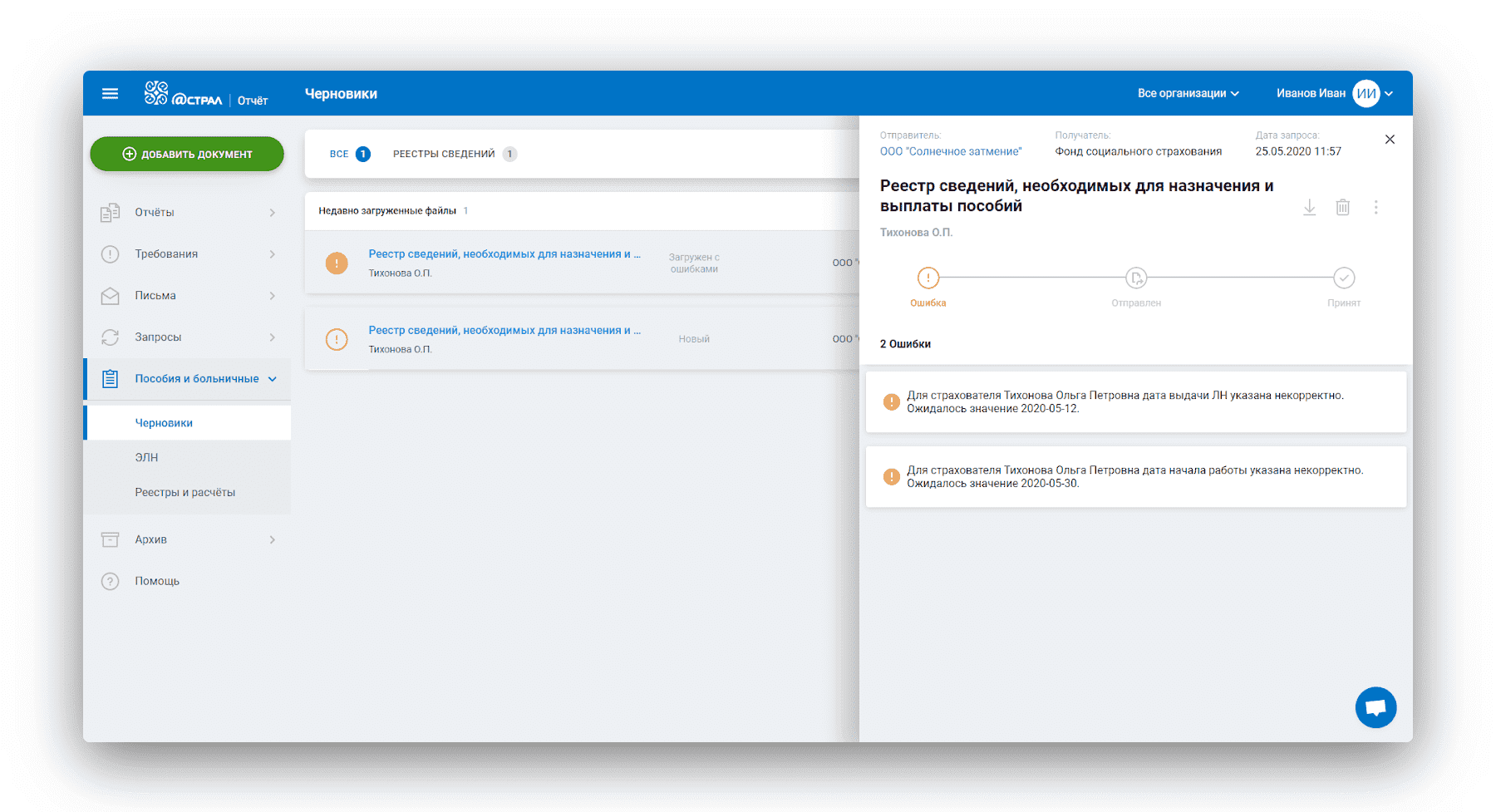The image size is (1496, 812).
Task: Click the Требования sidebar icon
Action: (110, 254)
